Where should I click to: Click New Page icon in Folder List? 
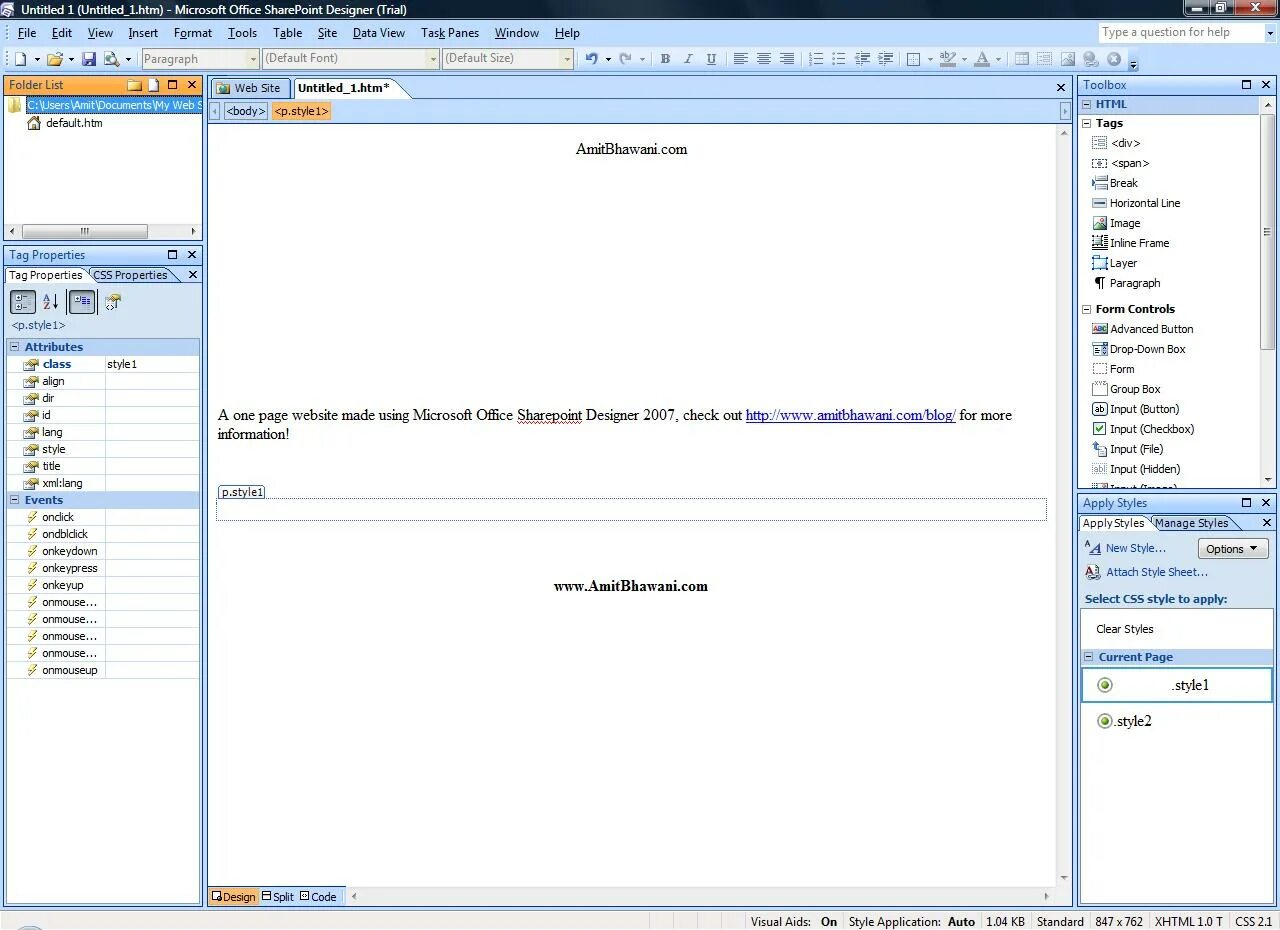154,85
